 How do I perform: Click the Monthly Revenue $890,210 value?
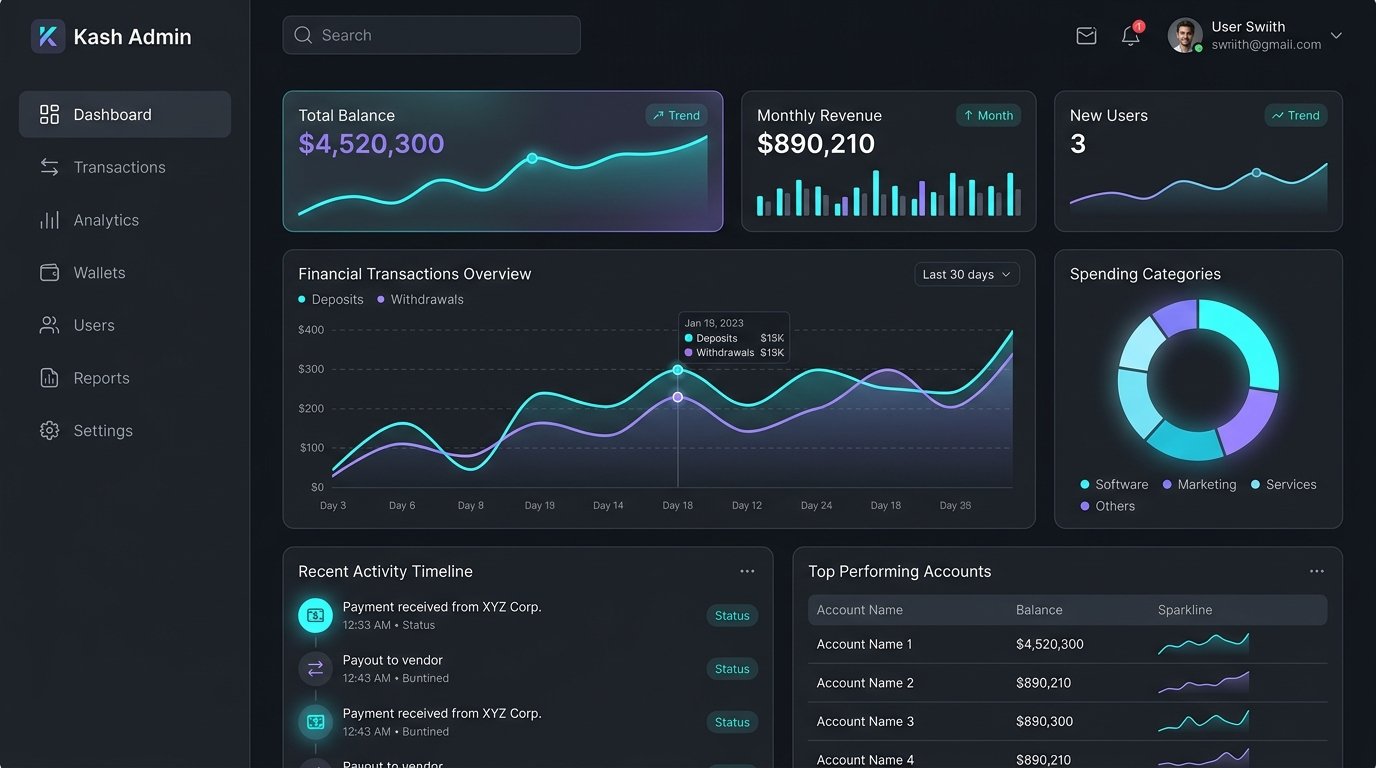click(x=816, y=144)
